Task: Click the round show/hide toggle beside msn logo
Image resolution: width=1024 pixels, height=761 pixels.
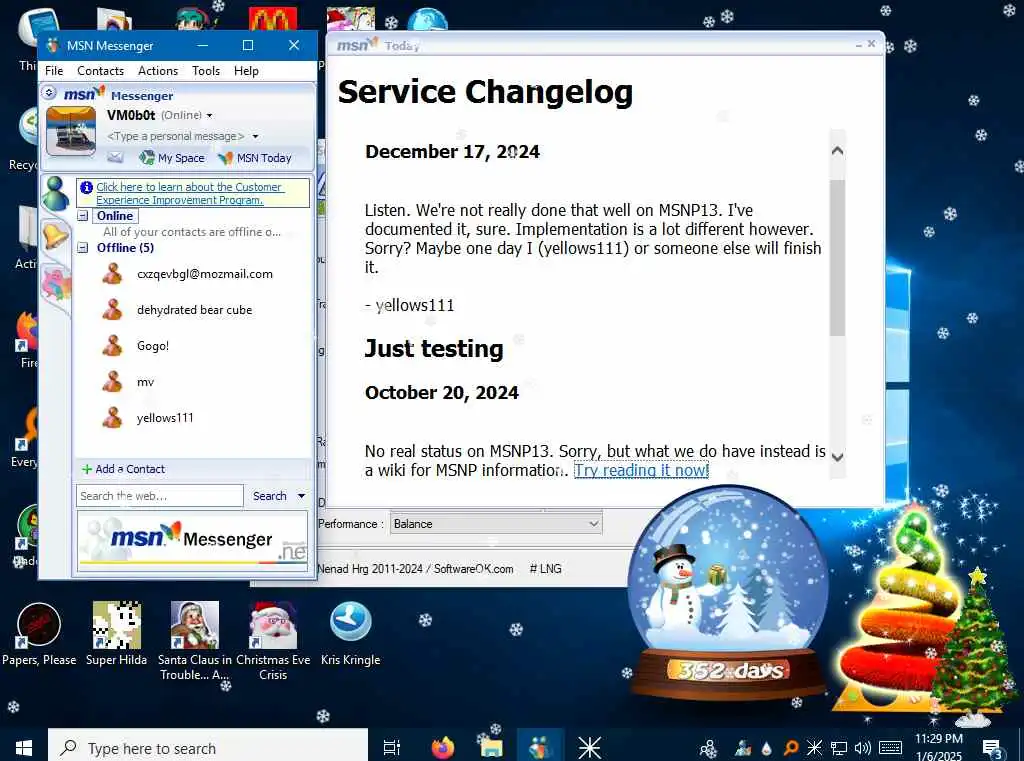Action: pyautogui.click(x=49, y=93)
